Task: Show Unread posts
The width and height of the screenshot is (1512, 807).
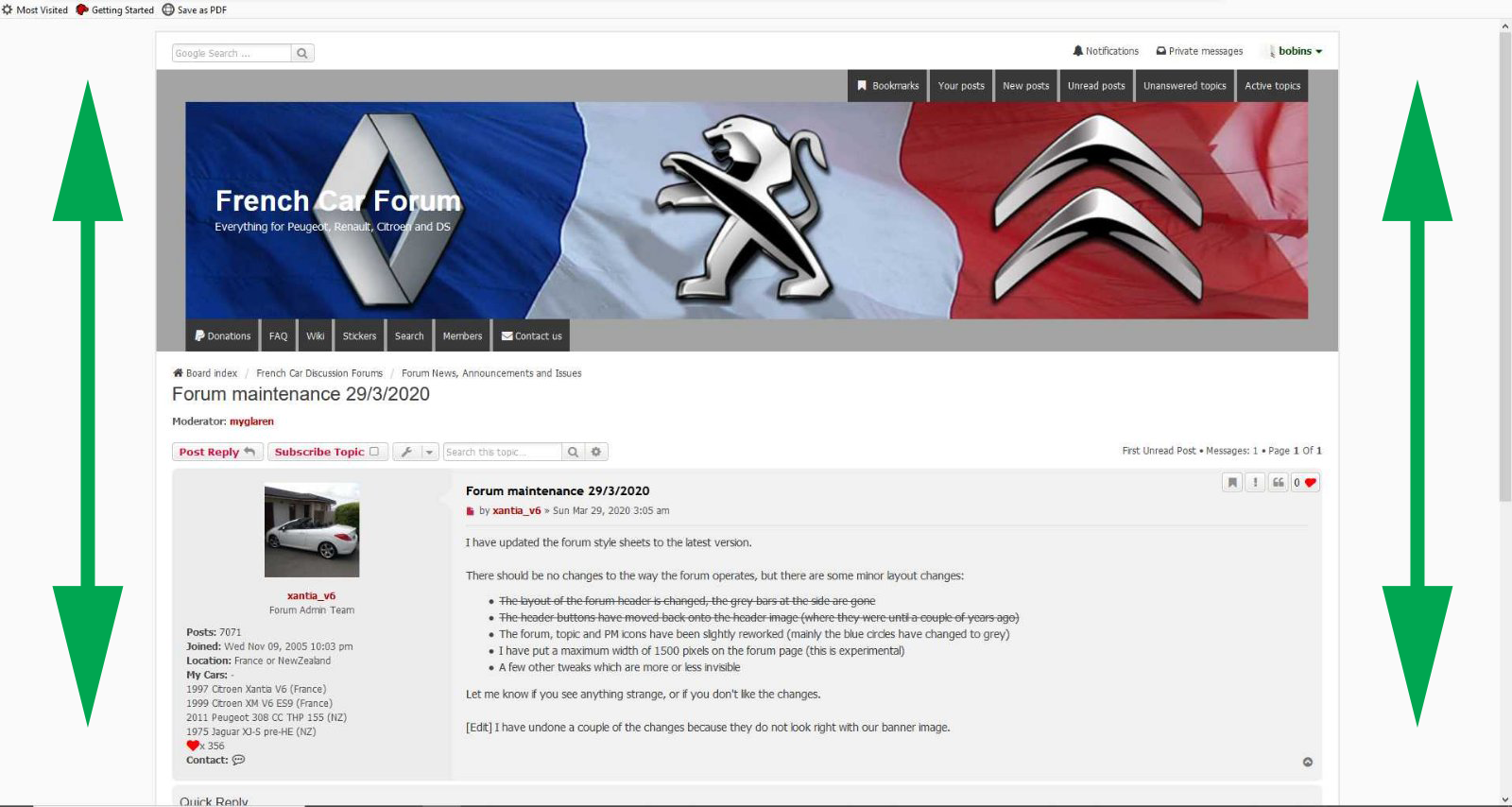Action: click(1096, 86)
